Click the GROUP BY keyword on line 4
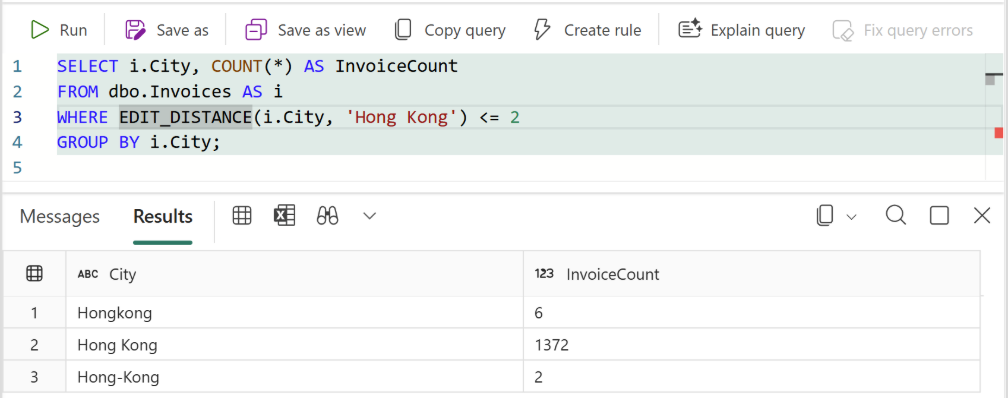 [x=98, y=142]
